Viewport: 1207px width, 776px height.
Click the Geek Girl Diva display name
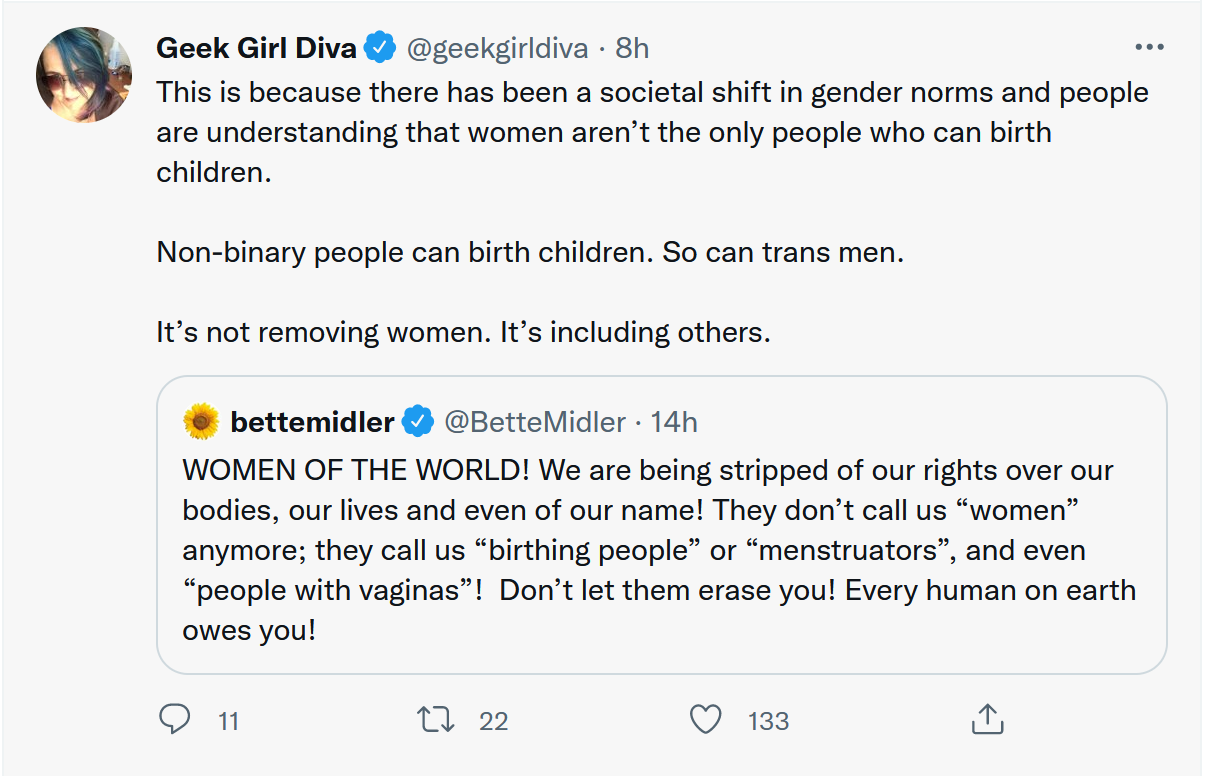click(256, 47)
